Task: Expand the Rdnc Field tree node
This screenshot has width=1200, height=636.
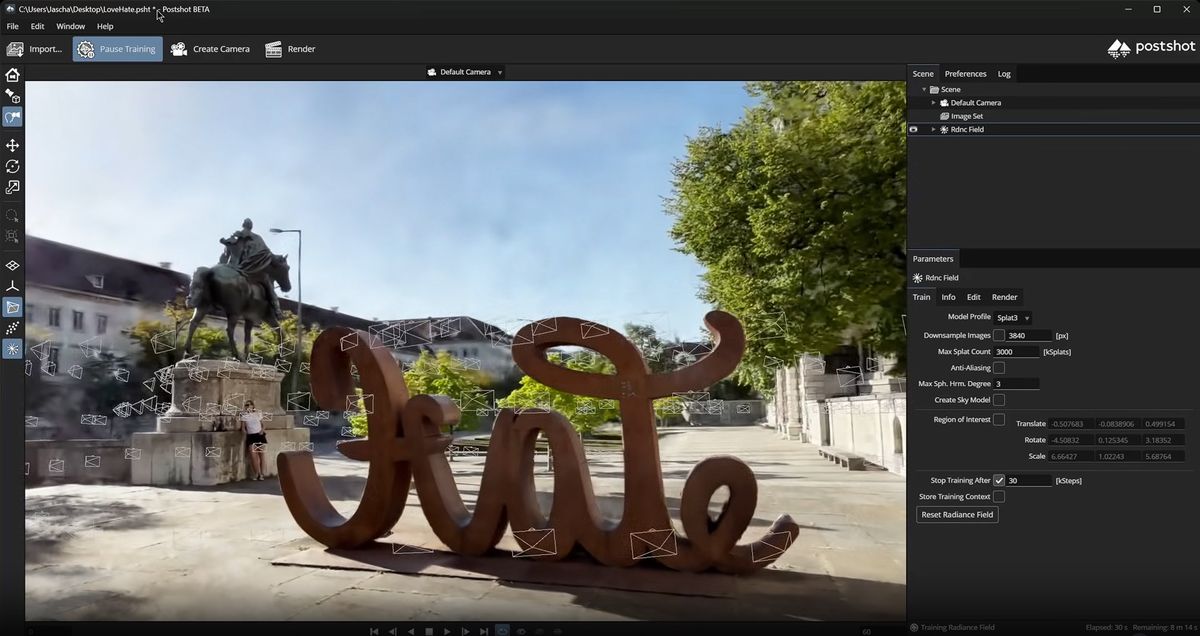Action: pos(934,129)
